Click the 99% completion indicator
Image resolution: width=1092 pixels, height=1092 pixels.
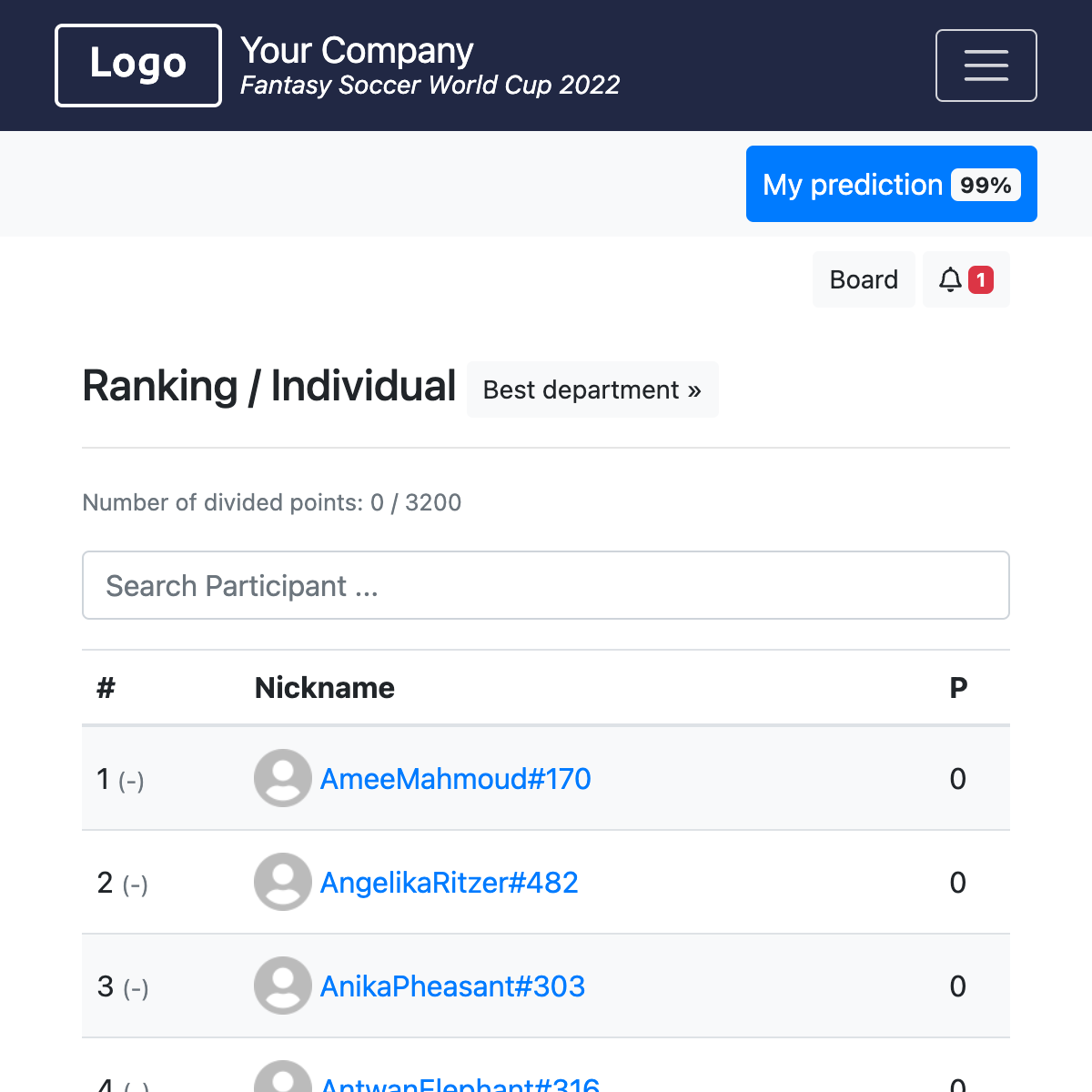pos(986,185)
